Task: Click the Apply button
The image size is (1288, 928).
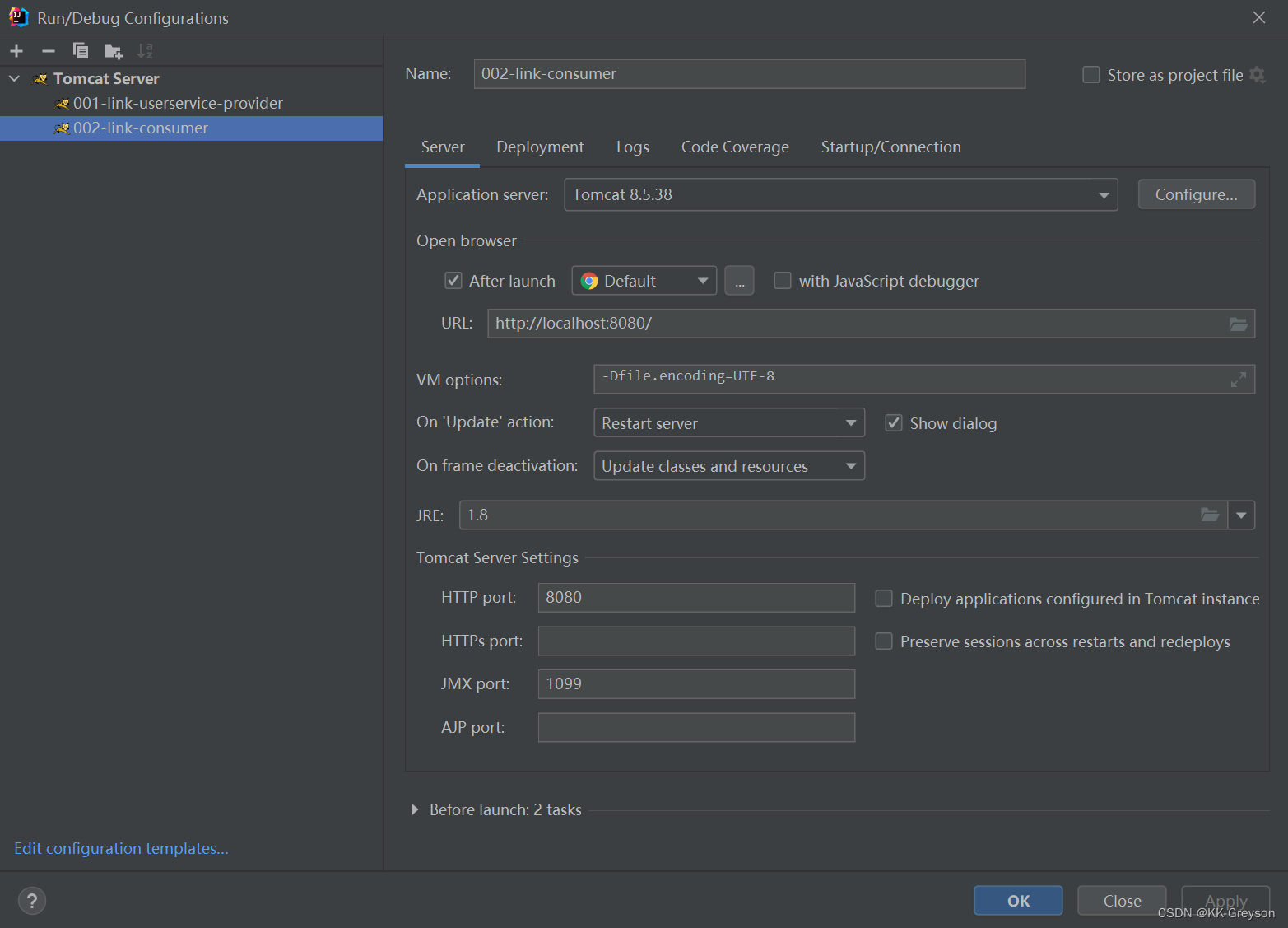Action: pos(1225,901)
